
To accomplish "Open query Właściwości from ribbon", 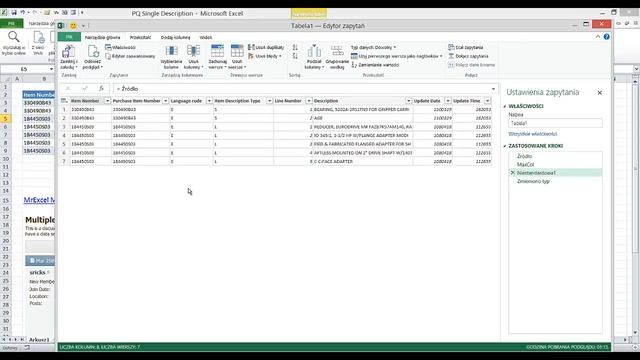I will [x=120, y=47].
